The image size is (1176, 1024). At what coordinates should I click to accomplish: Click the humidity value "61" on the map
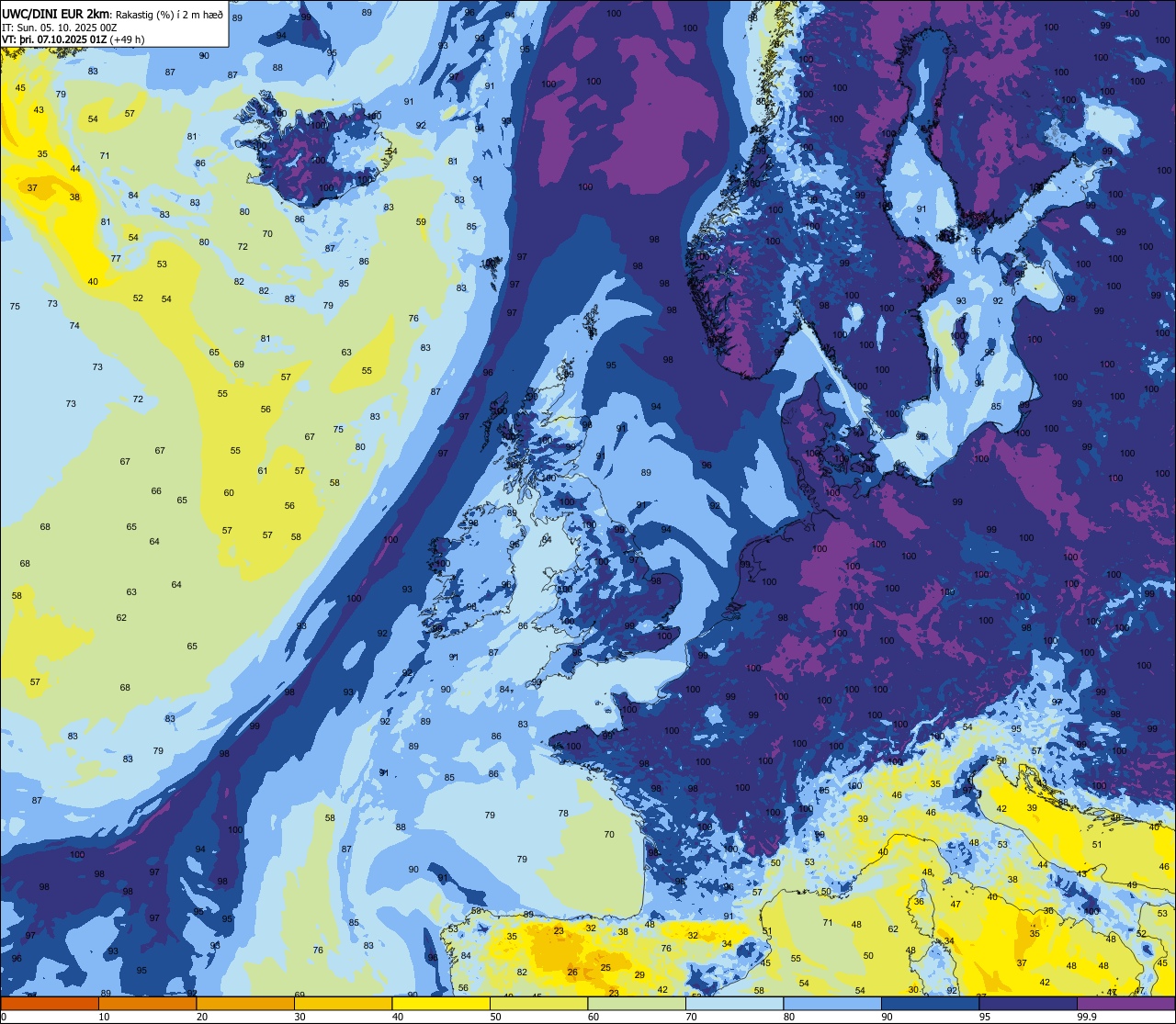[x=263, y=470]
